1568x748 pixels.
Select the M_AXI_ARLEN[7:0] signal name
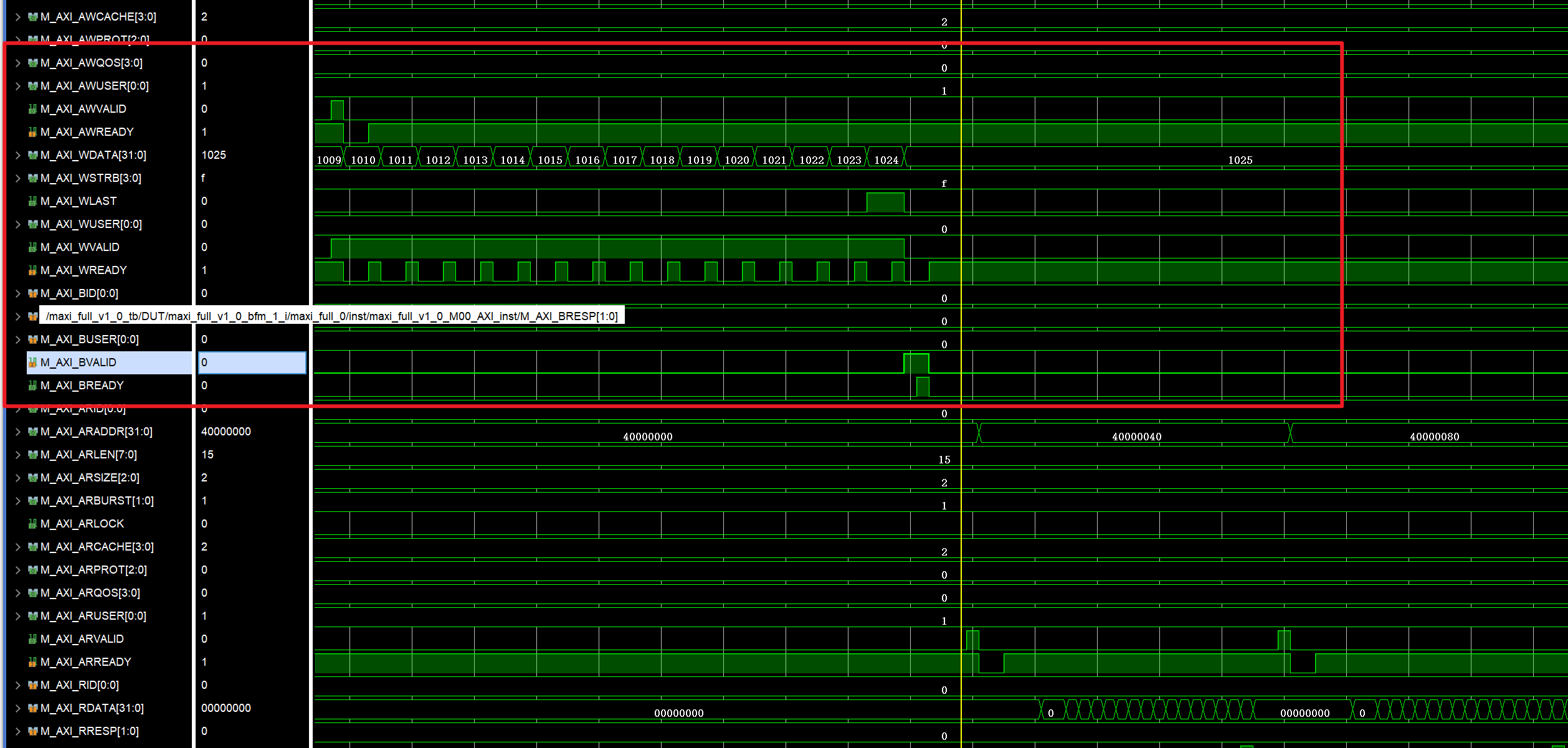[88, 455]
